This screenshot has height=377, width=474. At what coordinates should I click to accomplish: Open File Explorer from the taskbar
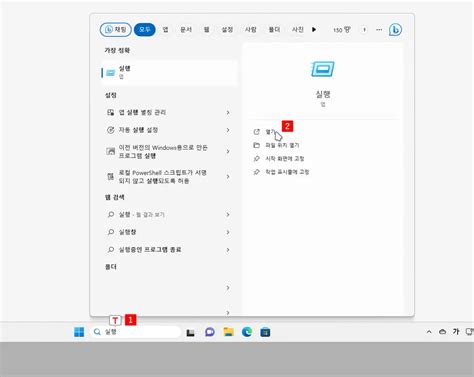pos(228,332)
